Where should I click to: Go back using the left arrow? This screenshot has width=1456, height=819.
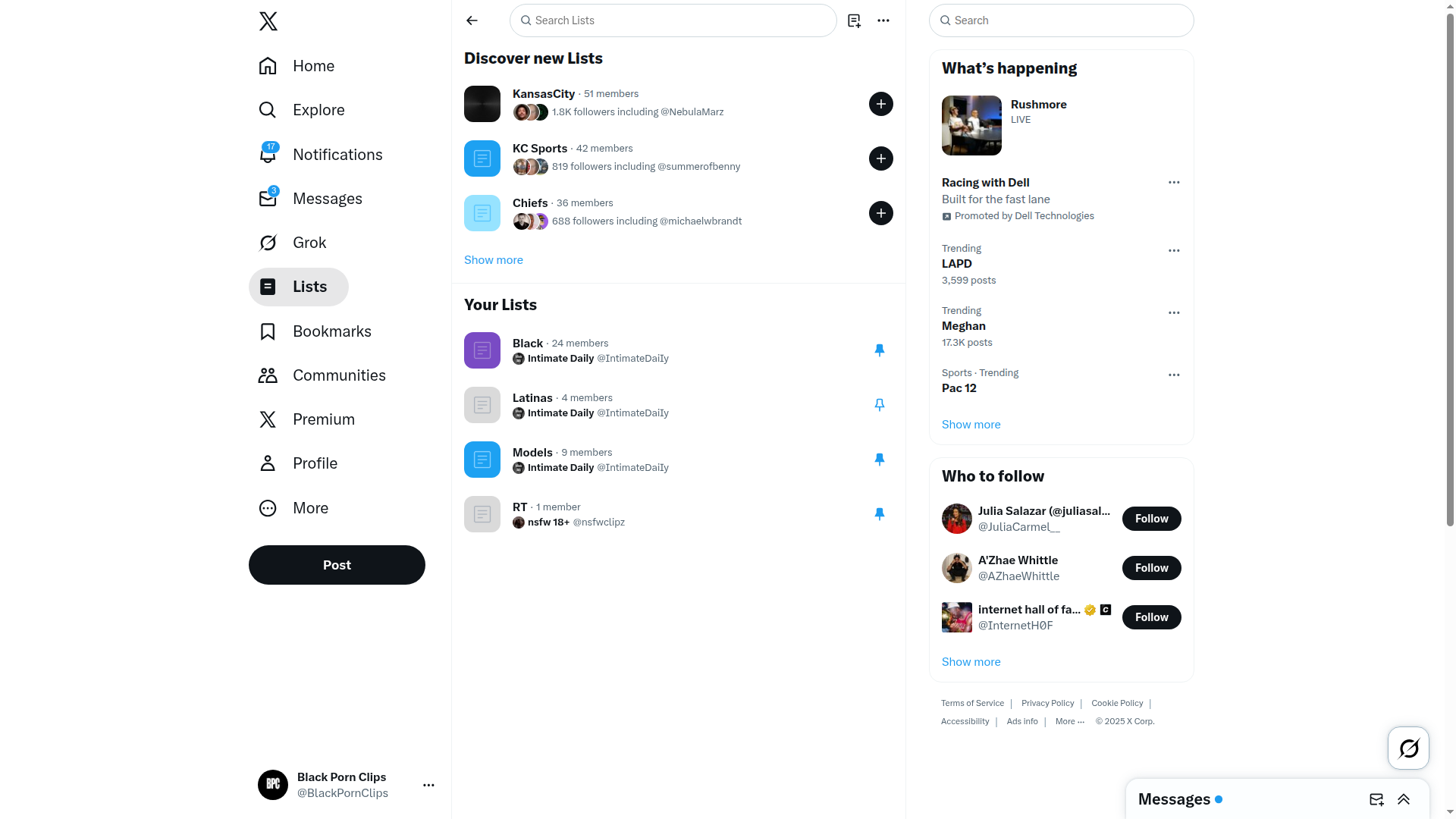(472, 20)
